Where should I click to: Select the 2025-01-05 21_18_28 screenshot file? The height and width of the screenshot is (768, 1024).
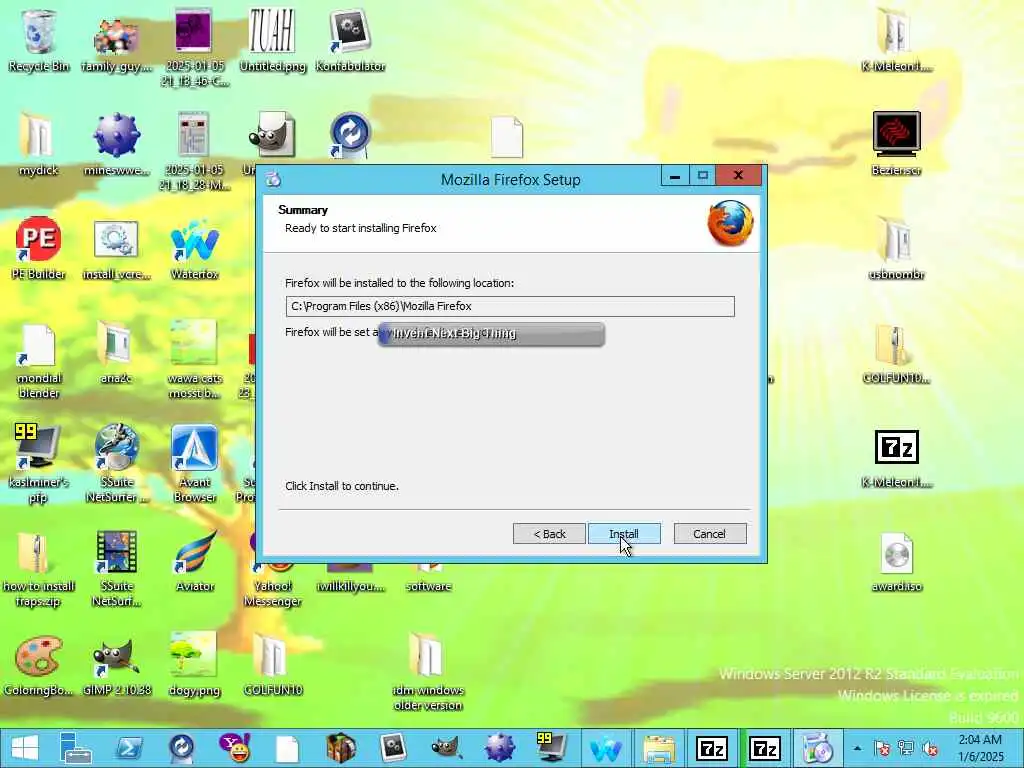194,152
